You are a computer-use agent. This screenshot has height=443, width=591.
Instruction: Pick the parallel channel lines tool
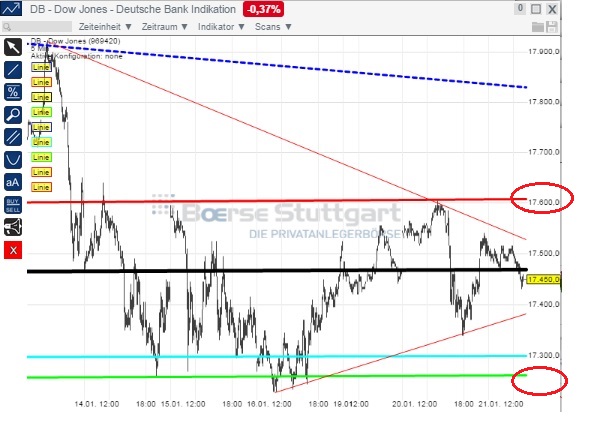[13, 137]
